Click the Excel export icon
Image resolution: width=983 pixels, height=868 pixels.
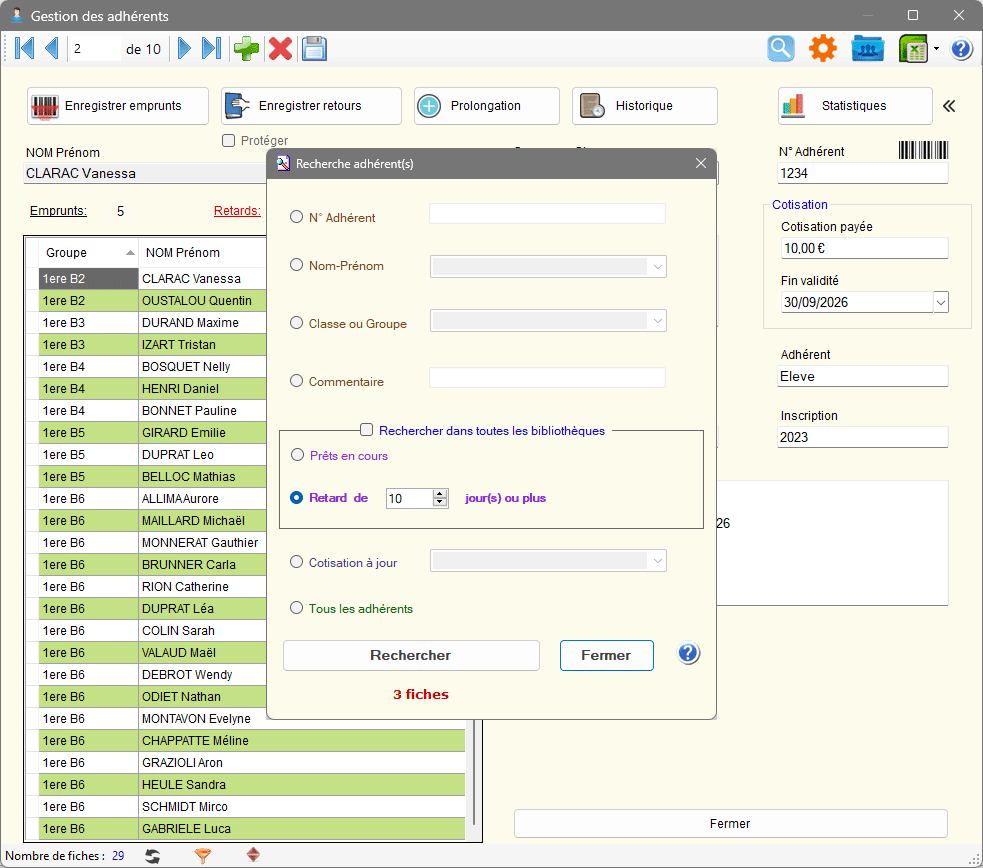pos(913,48)
